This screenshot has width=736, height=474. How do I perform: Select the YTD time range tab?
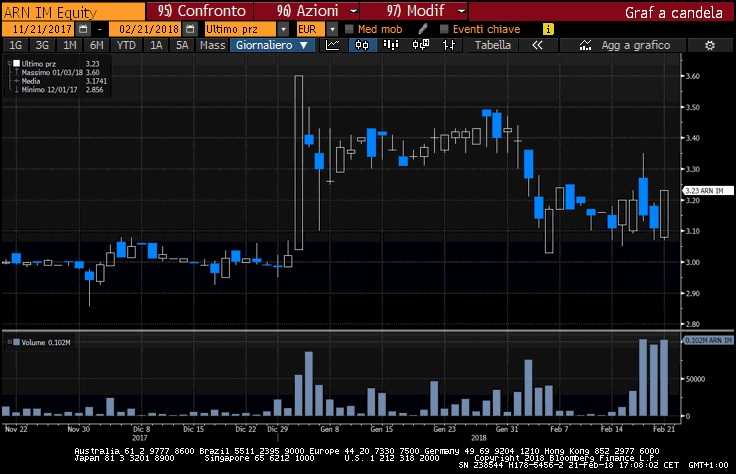(x=126, y=45)
